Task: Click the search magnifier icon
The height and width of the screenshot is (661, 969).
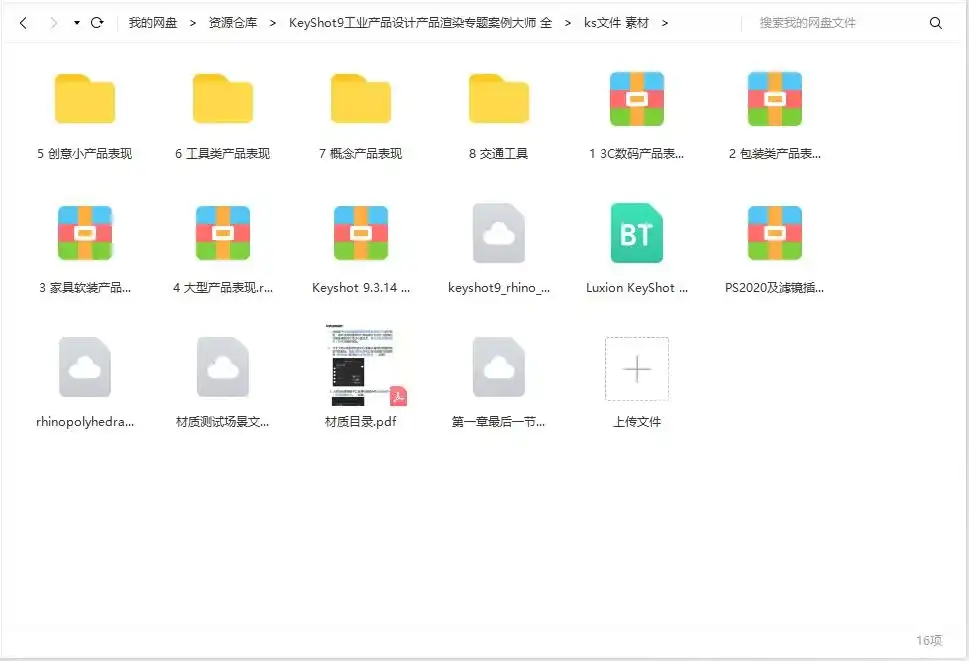Action: pyautogui.click(x=935, y=21)
